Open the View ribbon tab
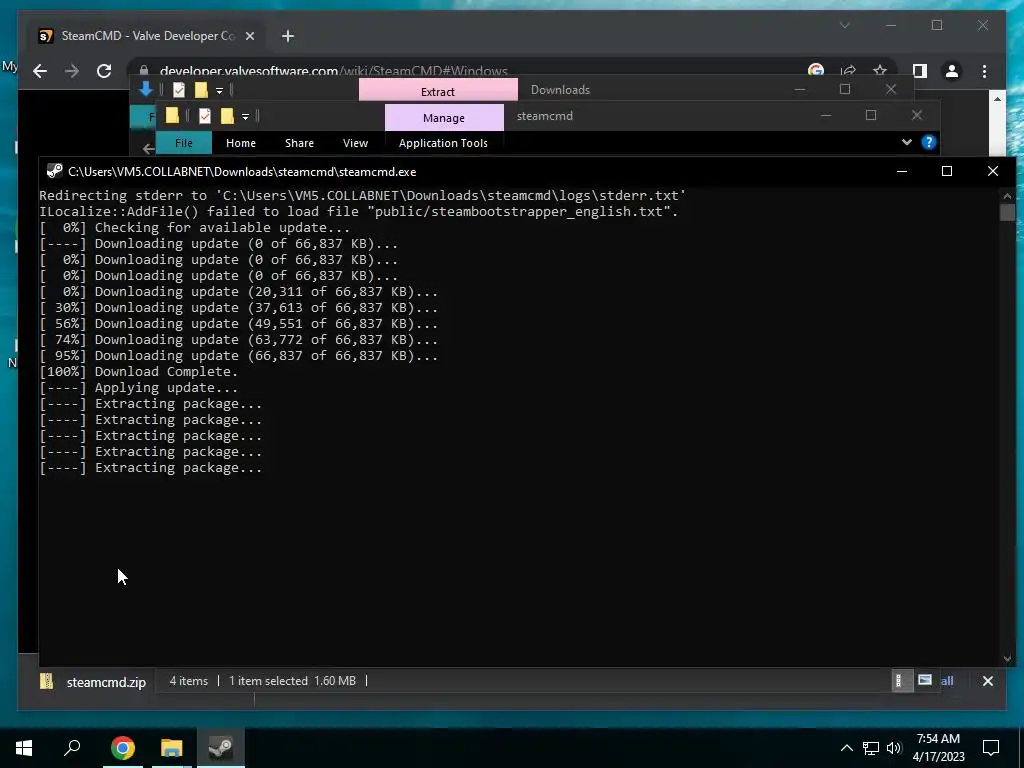The height and width of the screenshot is (768, 1024). tap(355, 143)
